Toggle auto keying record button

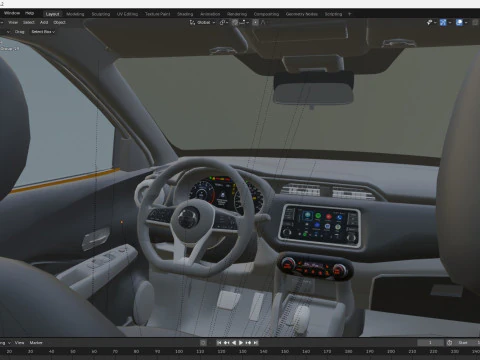[203, 343]
